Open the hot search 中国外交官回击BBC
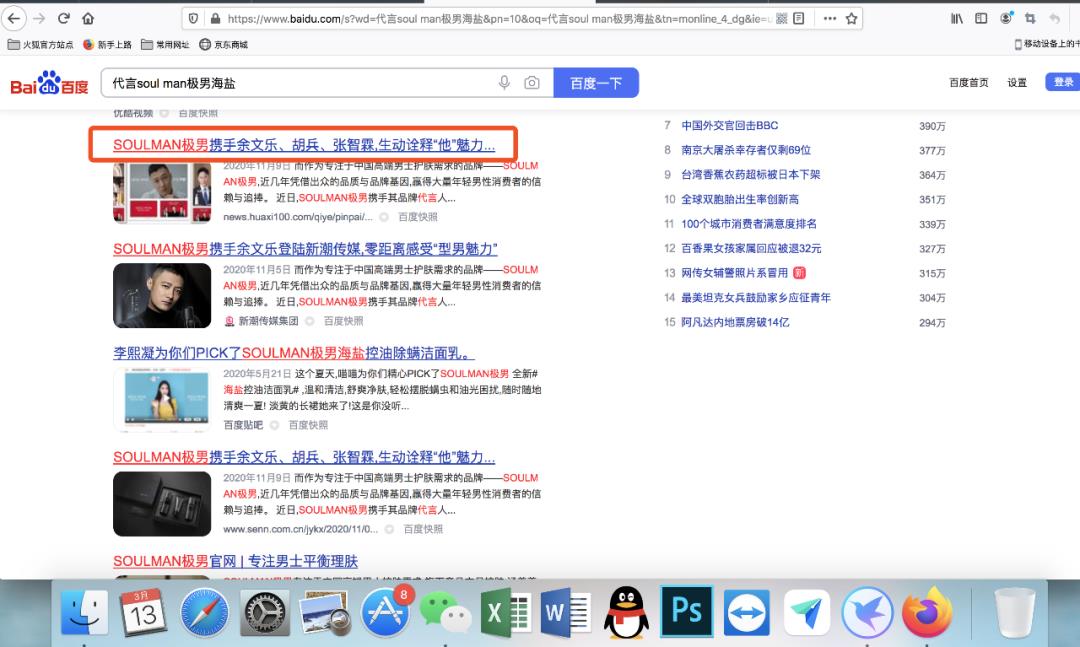The height and width of the screenshot is (647, 1080). coord(729,125)
